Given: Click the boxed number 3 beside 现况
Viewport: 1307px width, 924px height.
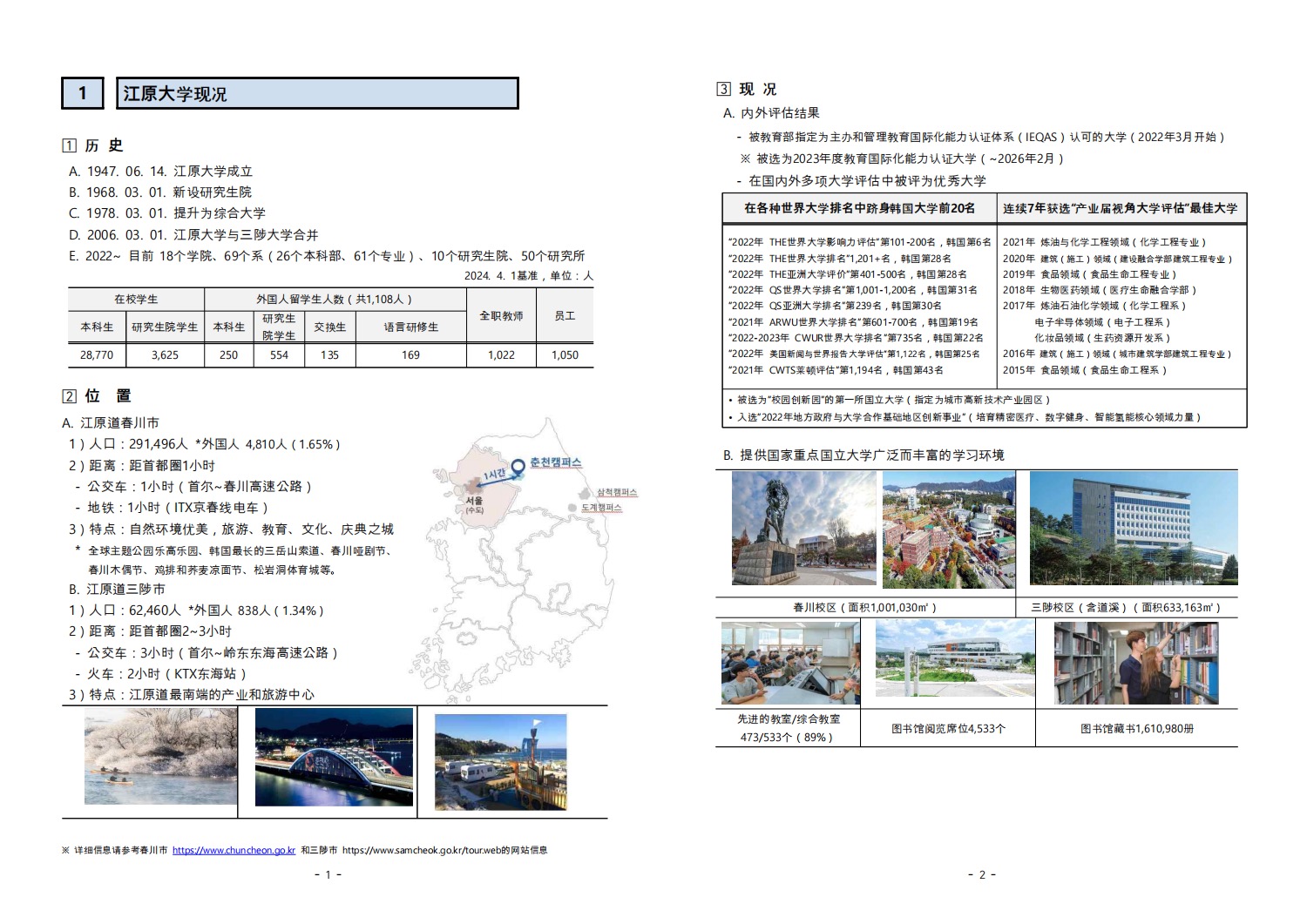Looking at the screenshot, I should pyautogui.click(x=723, y=89).
